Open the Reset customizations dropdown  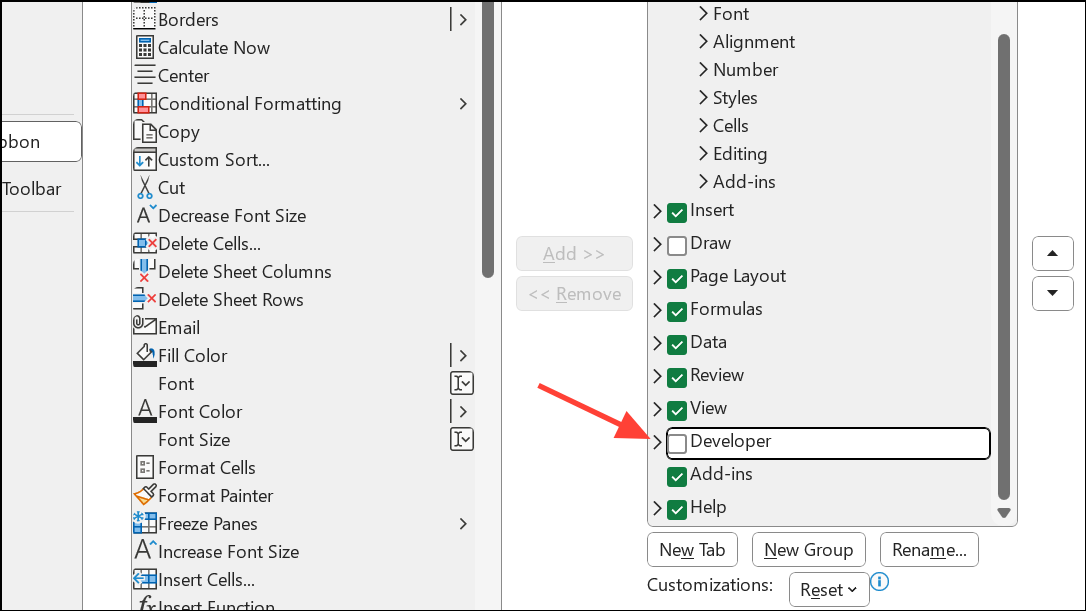(829, 590)
